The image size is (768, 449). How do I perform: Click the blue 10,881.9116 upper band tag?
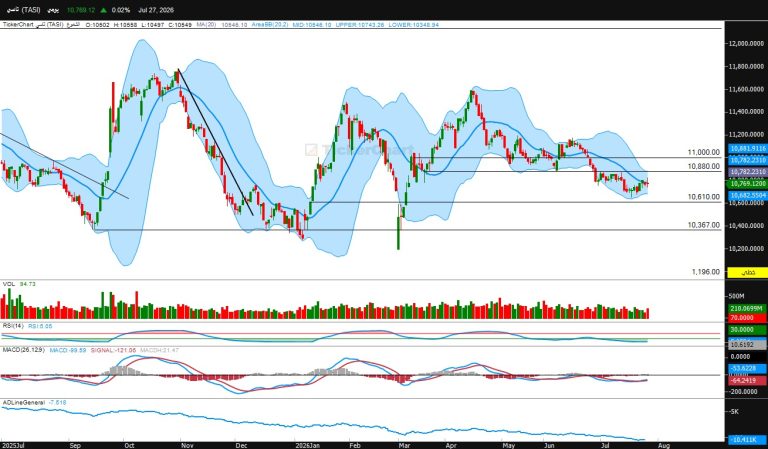coord(747,148)
